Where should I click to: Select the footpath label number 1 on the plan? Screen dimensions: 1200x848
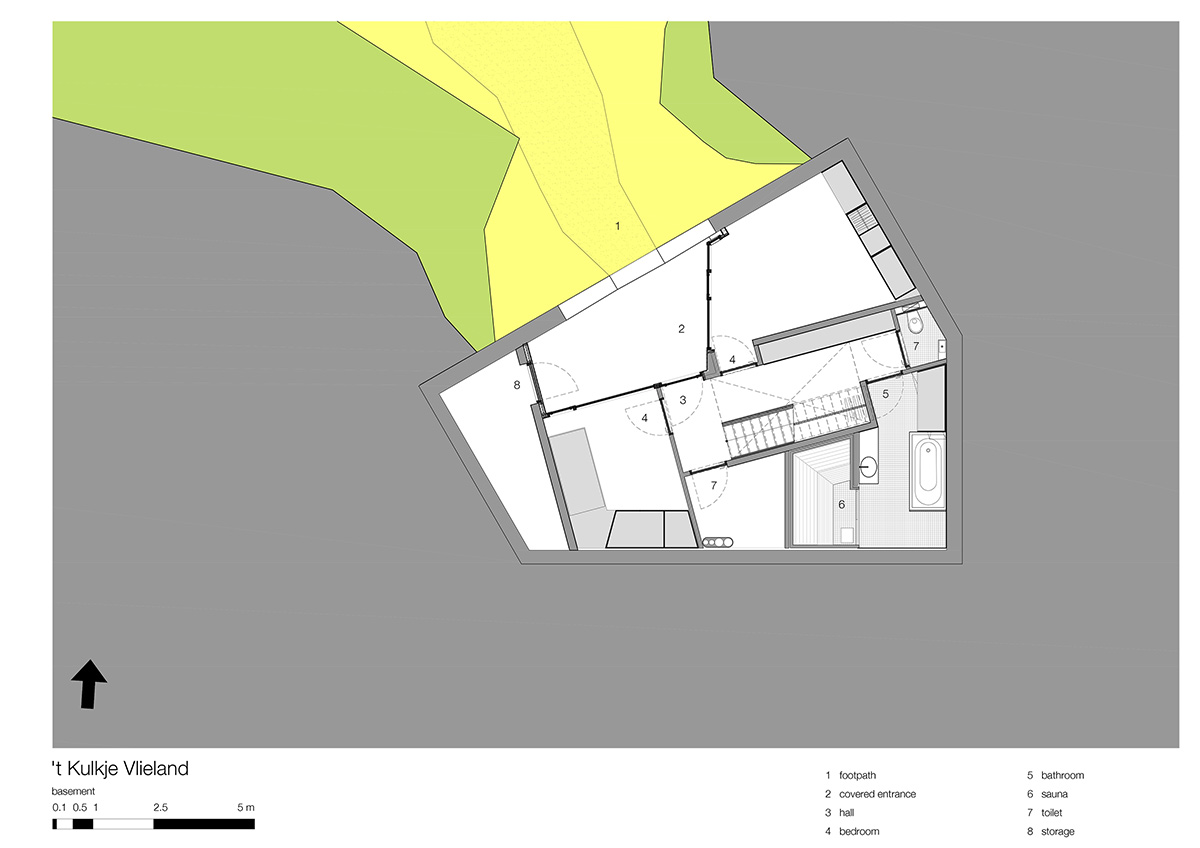[617, 227]
